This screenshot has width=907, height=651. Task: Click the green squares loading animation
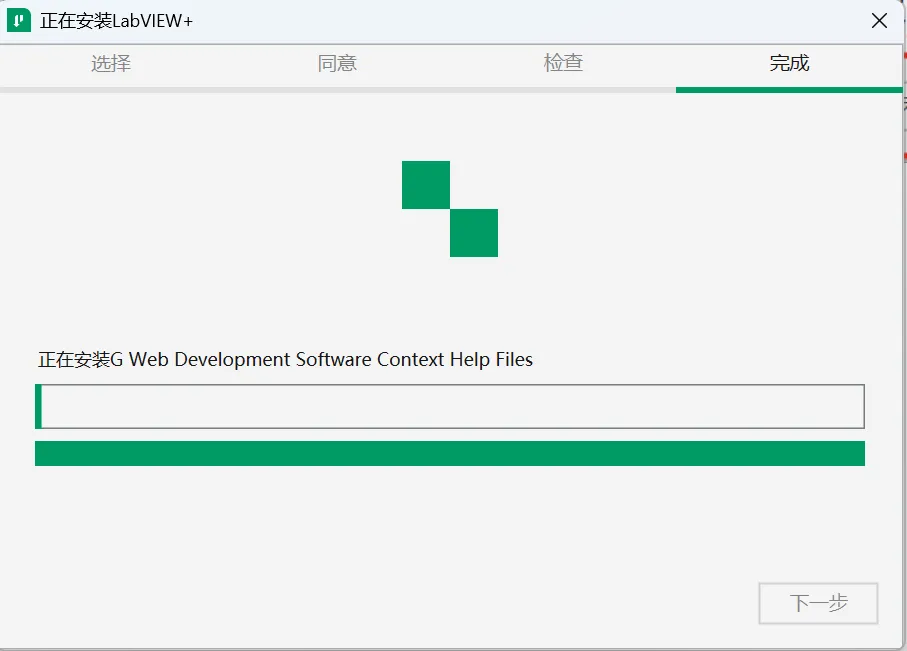[x=450, y=209]
